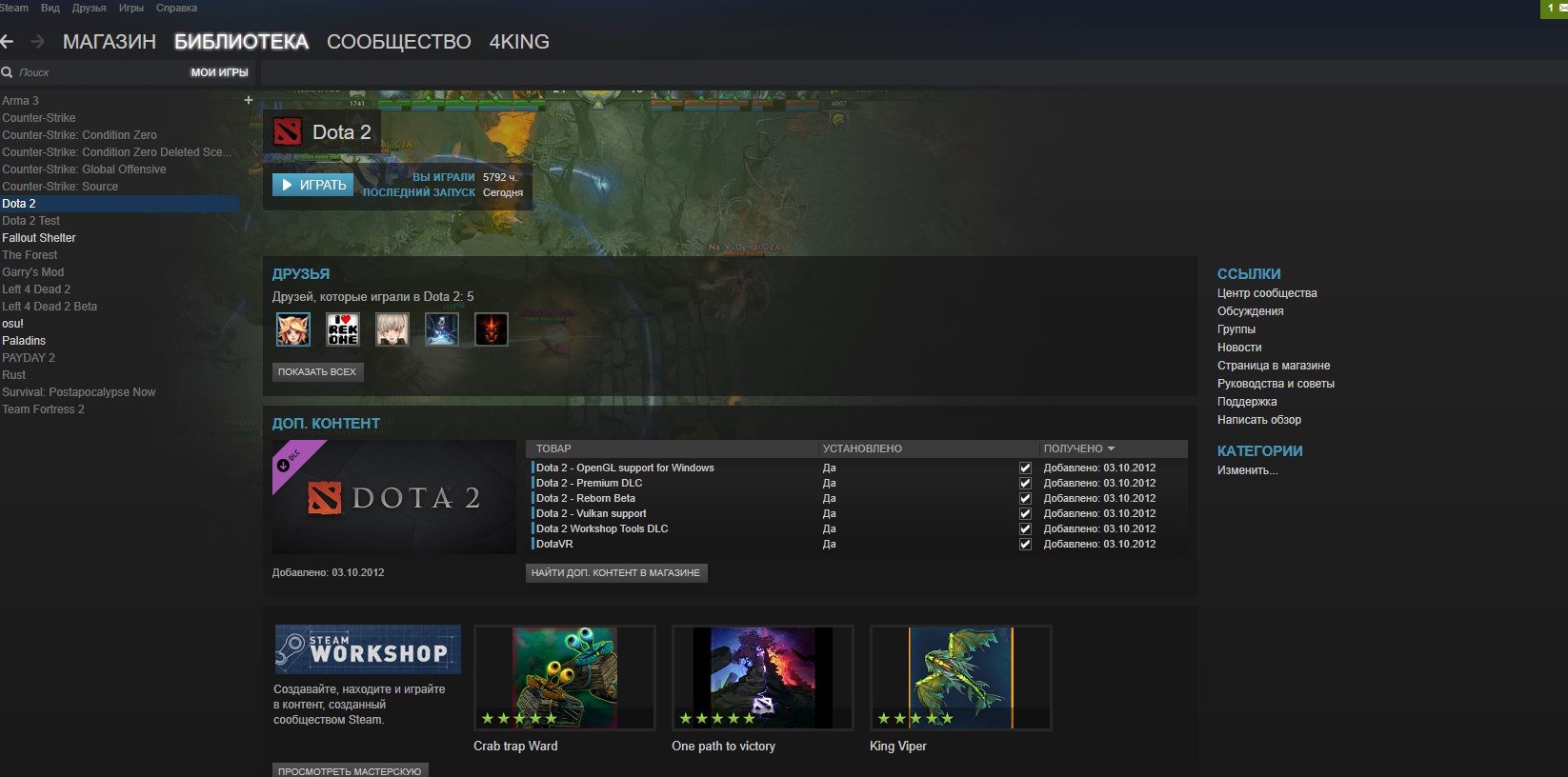Open the REK ONE friend avatar
The height and width of the screenshot is (777, 1568).
(x=343, y=329)
